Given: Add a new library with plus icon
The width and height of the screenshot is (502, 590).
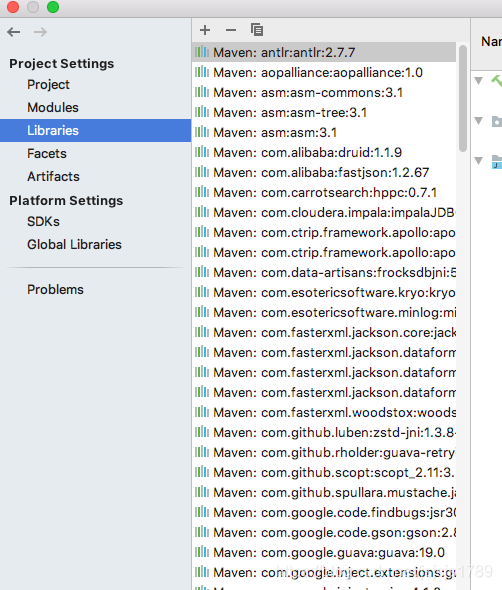Looking at the screenshot, I should pos(205,30).
